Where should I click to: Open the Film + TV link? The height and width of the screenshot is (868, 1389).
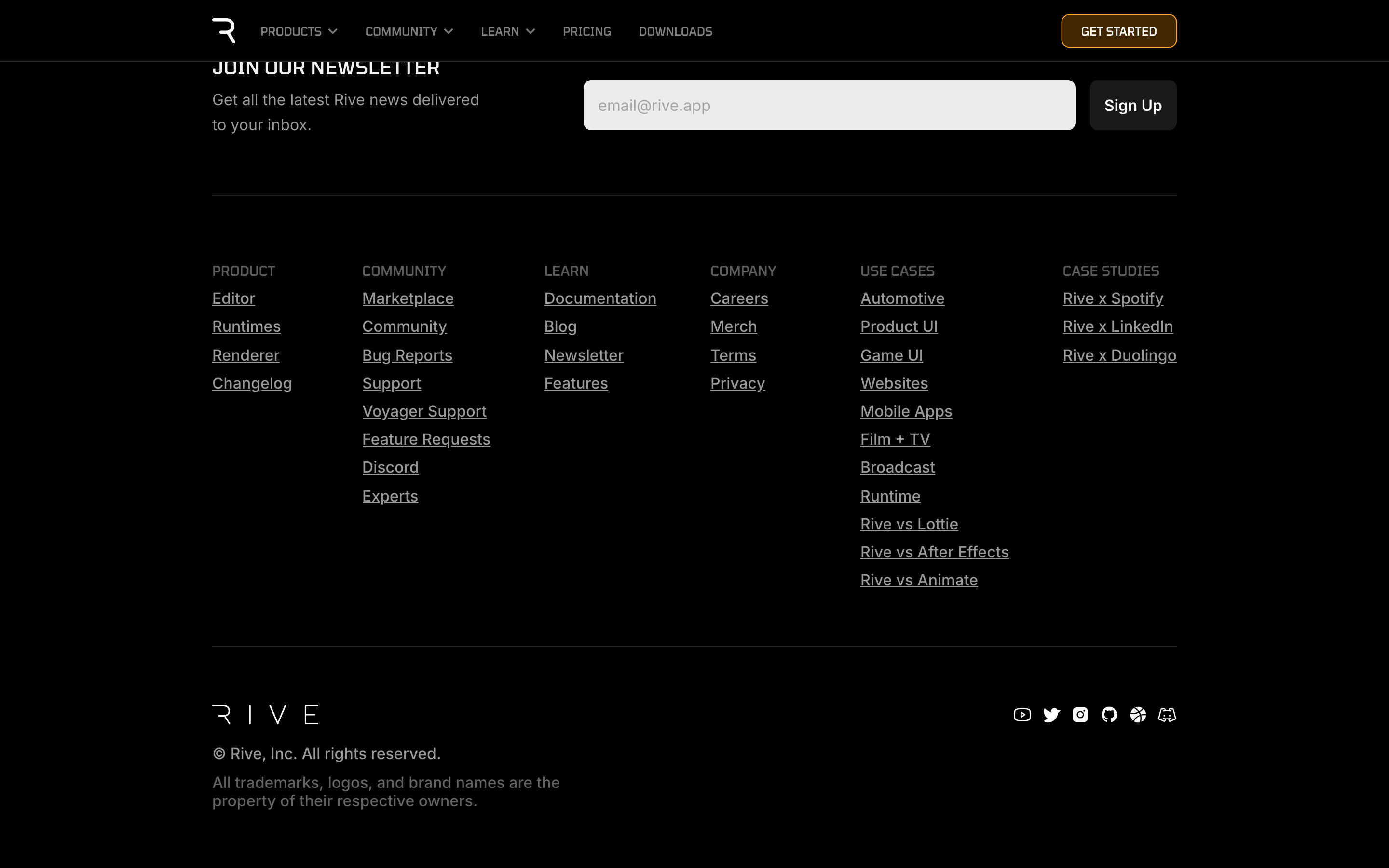click(x=895, y=439)
